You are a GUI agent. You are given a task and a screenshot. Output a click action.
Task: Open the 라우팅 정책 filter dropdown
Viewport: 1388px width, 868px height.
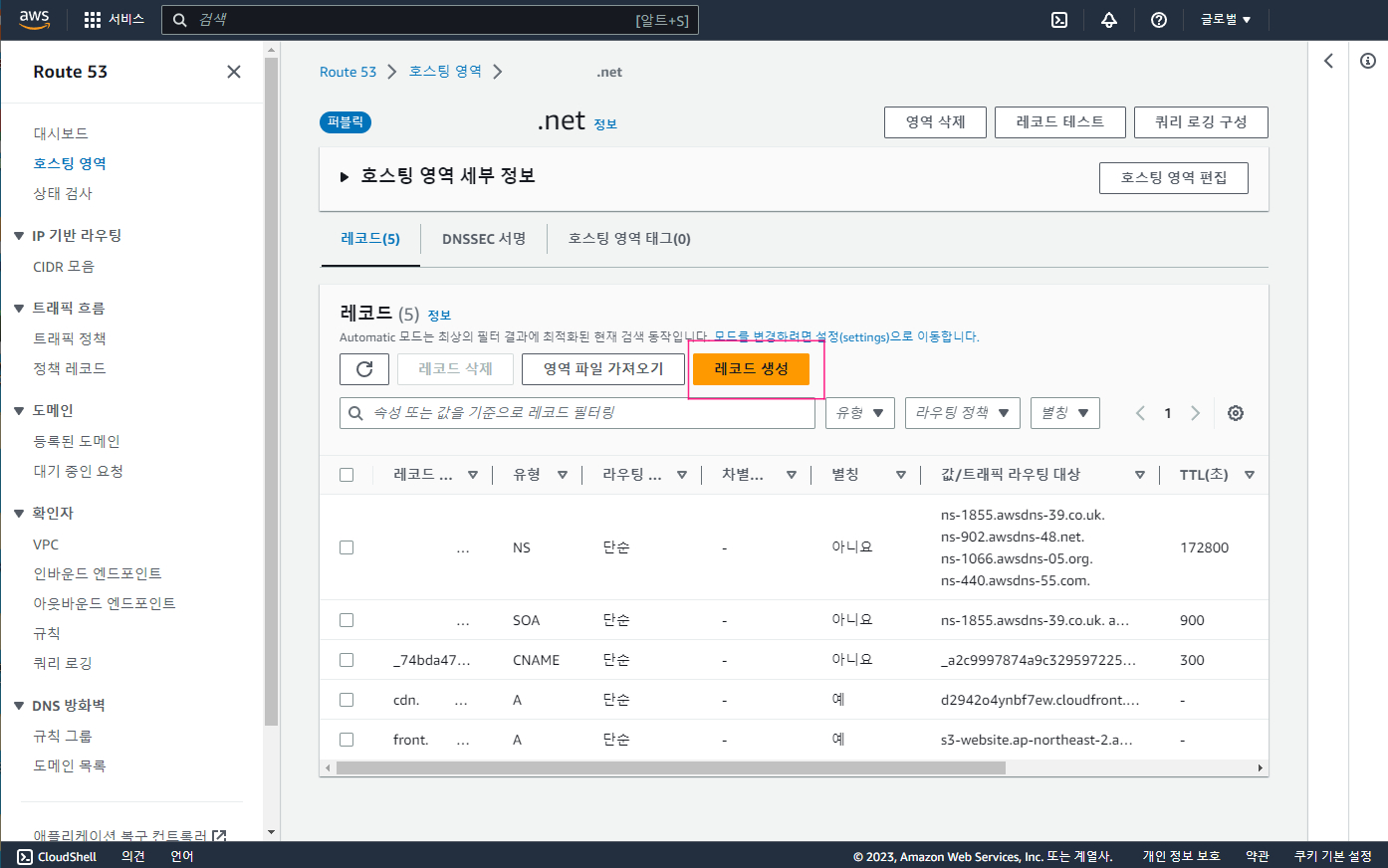coord(963,413)
